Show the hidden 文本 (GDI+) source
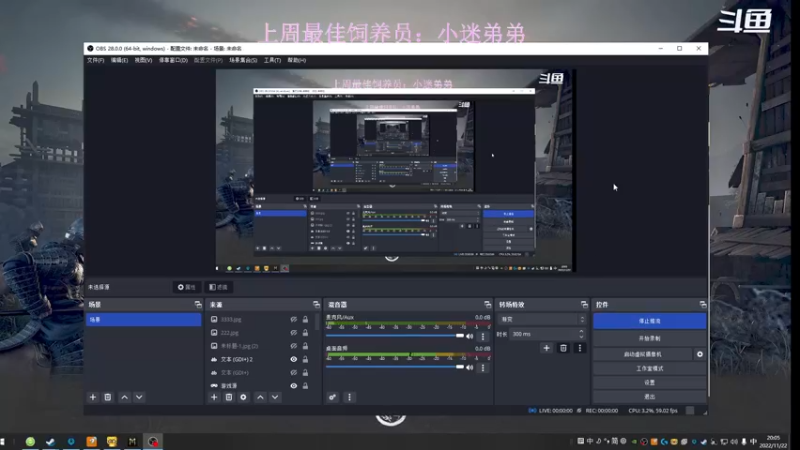 294,372
